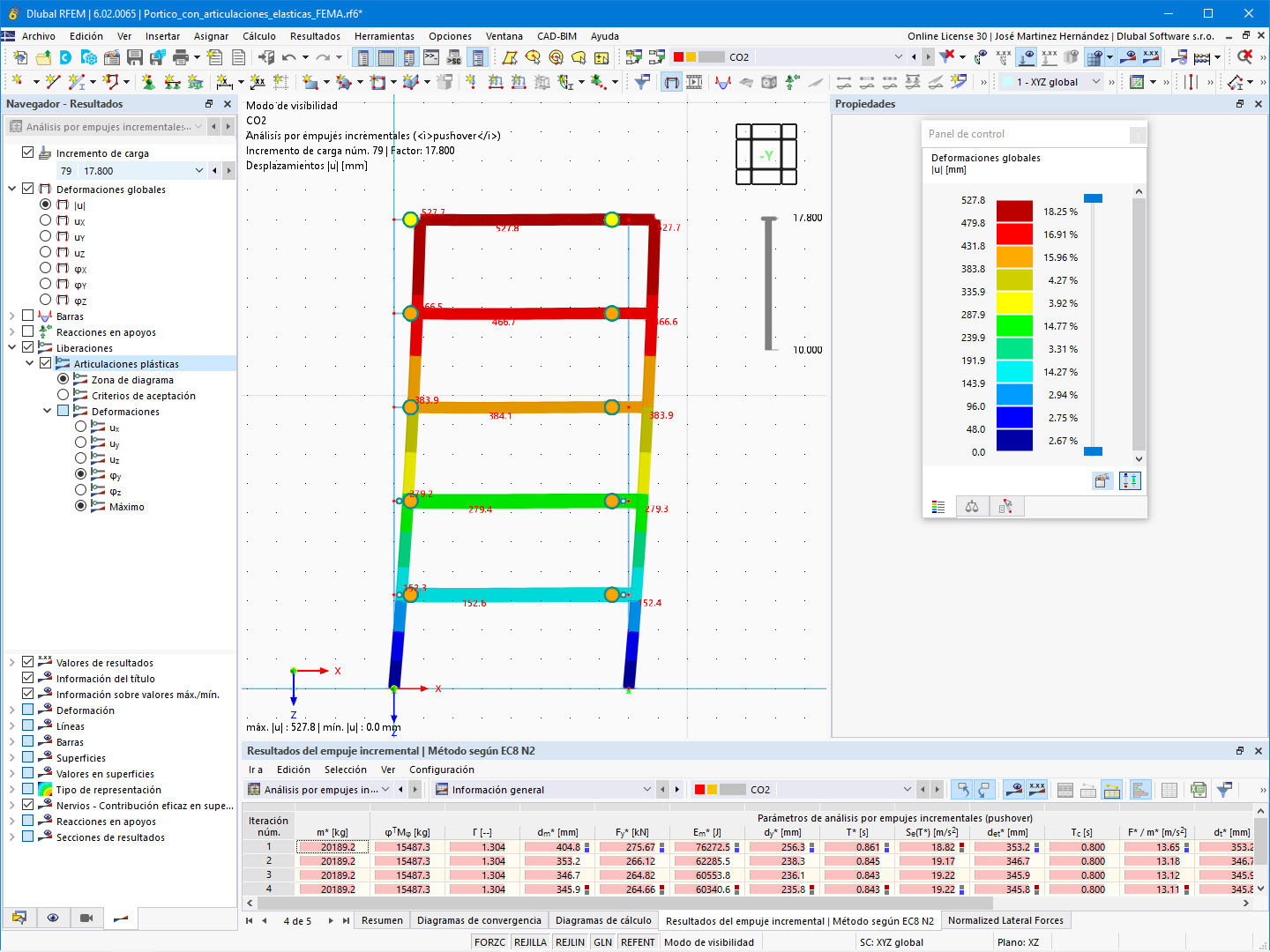Click the results filter funnel icon
This screenshot has height=952, width=1270.
pyautogui.click(x=642, y=82)
